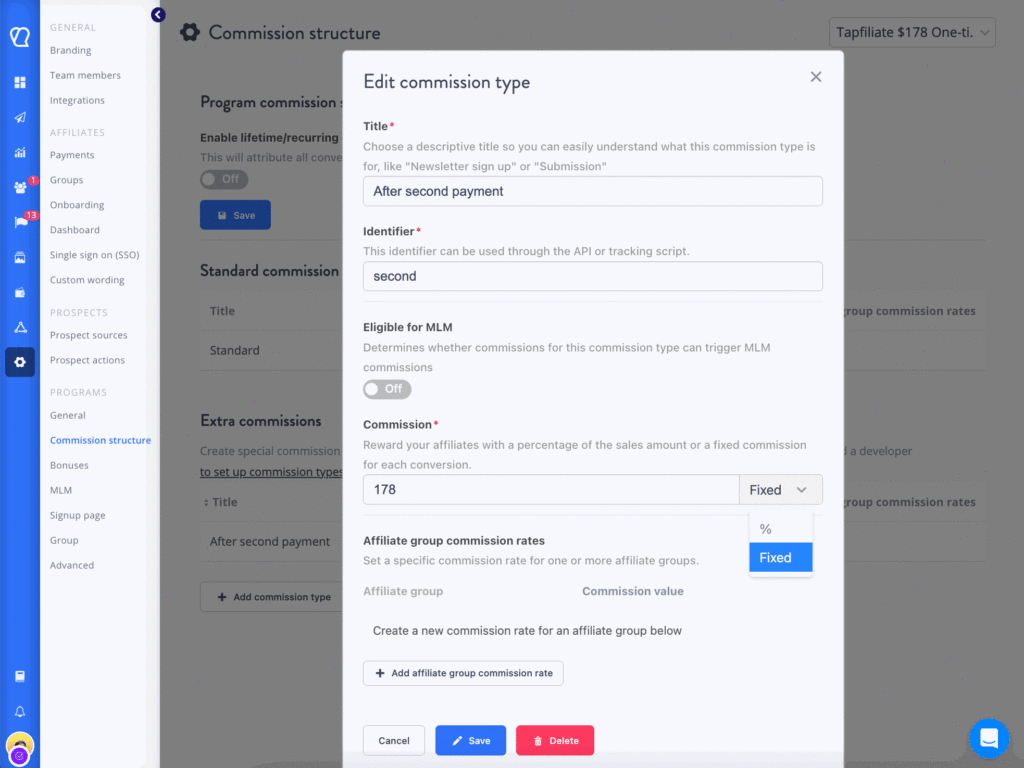Open the bar chart reports icon

(19, 152)
